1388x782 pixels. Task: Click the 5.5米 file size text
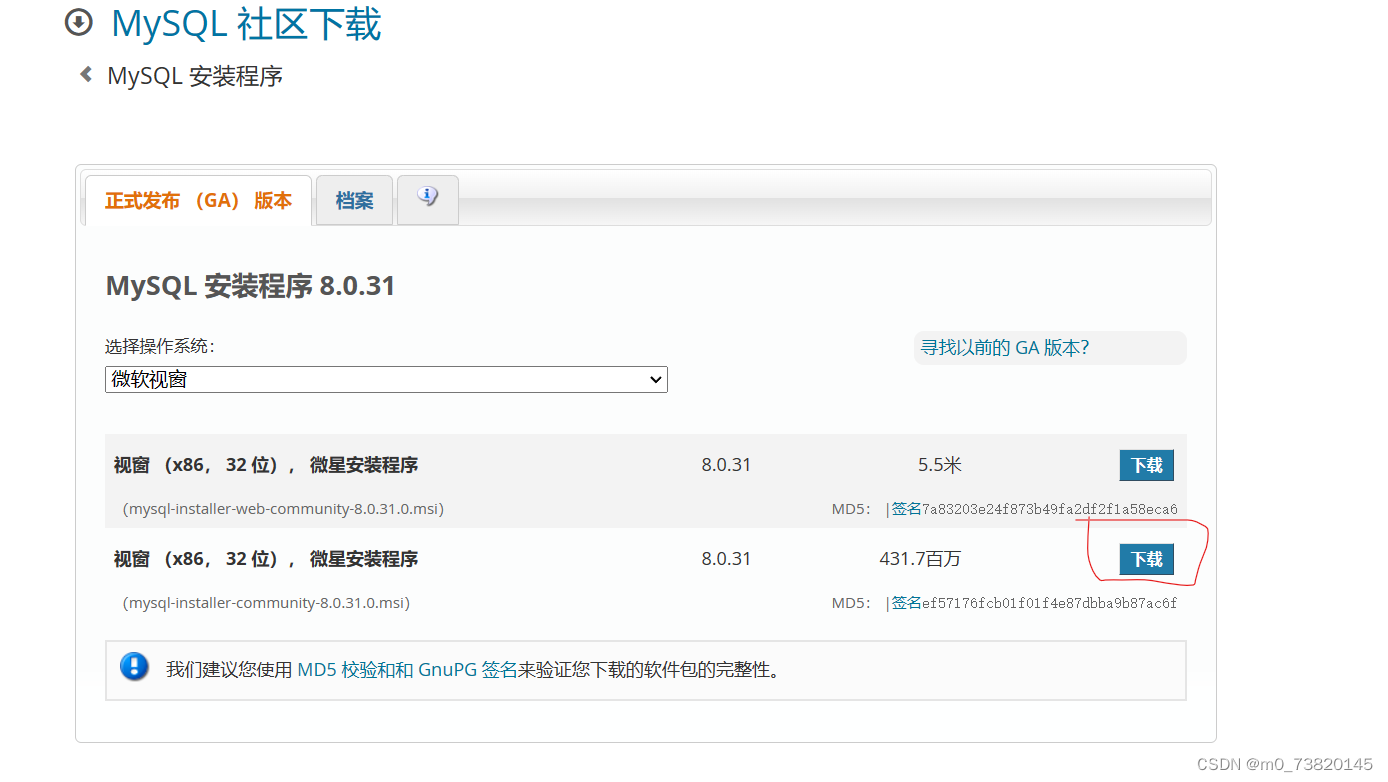click(939, 465)
